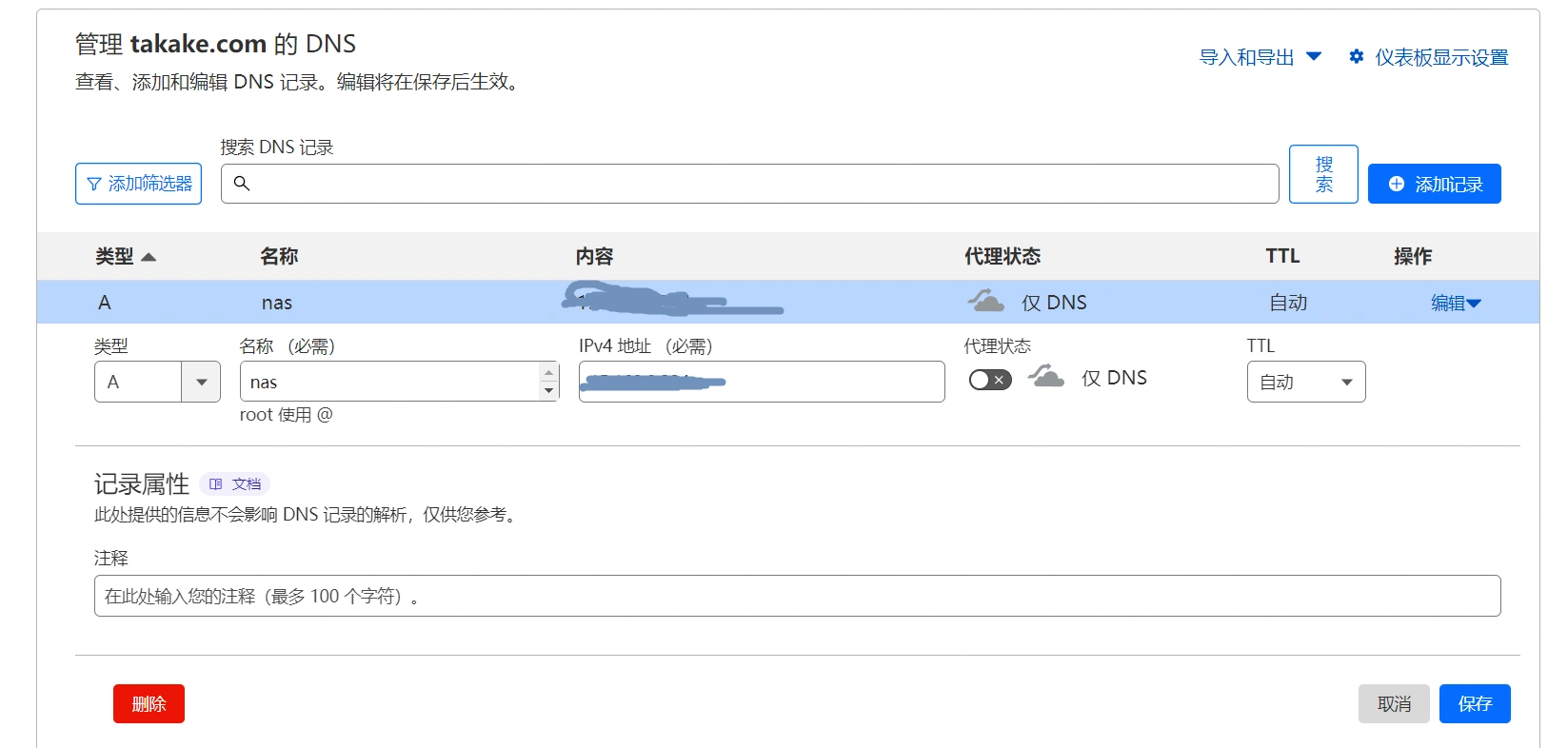Click the magnifier icon in search box
This screenshot has height=748, width=1568.
tap(242, 183)
